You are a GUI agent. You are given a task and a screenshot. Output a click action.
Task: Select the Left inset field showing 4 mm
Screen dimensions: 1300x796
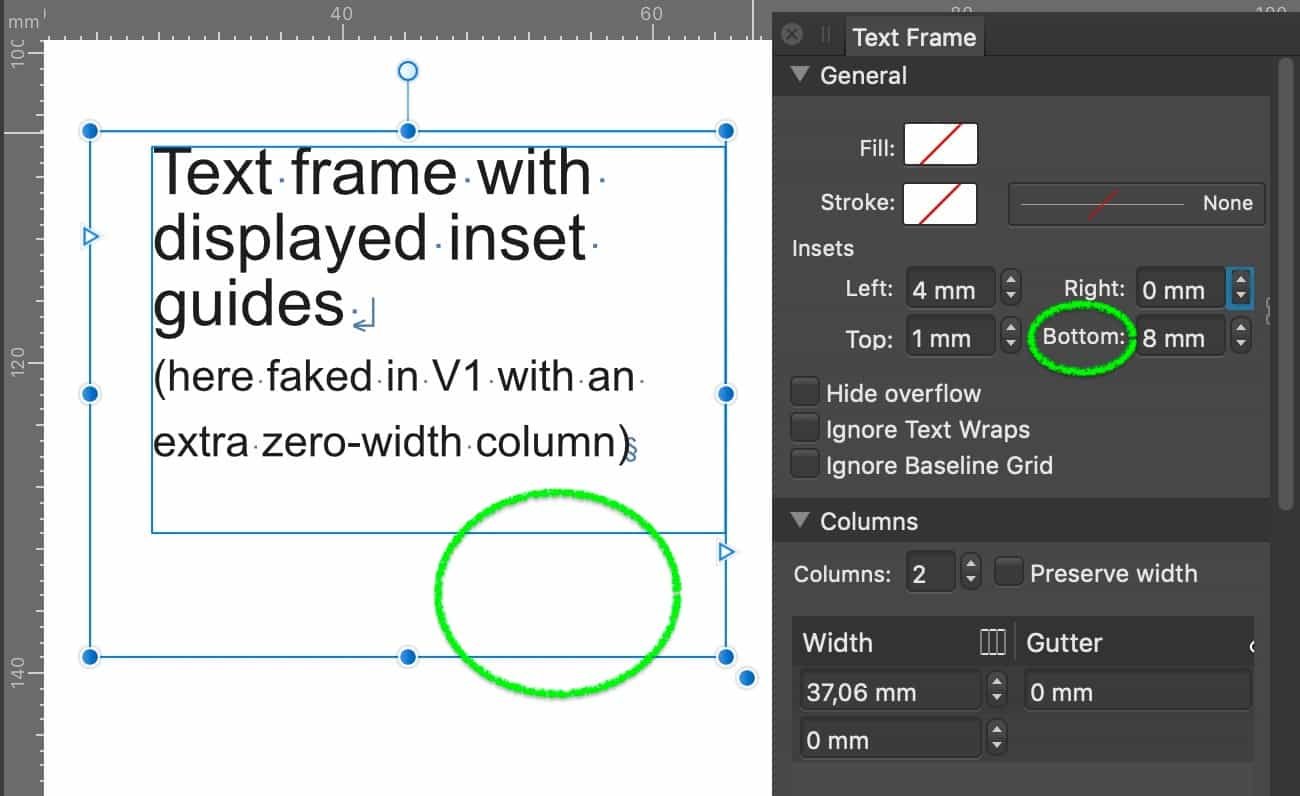point(950,288)
